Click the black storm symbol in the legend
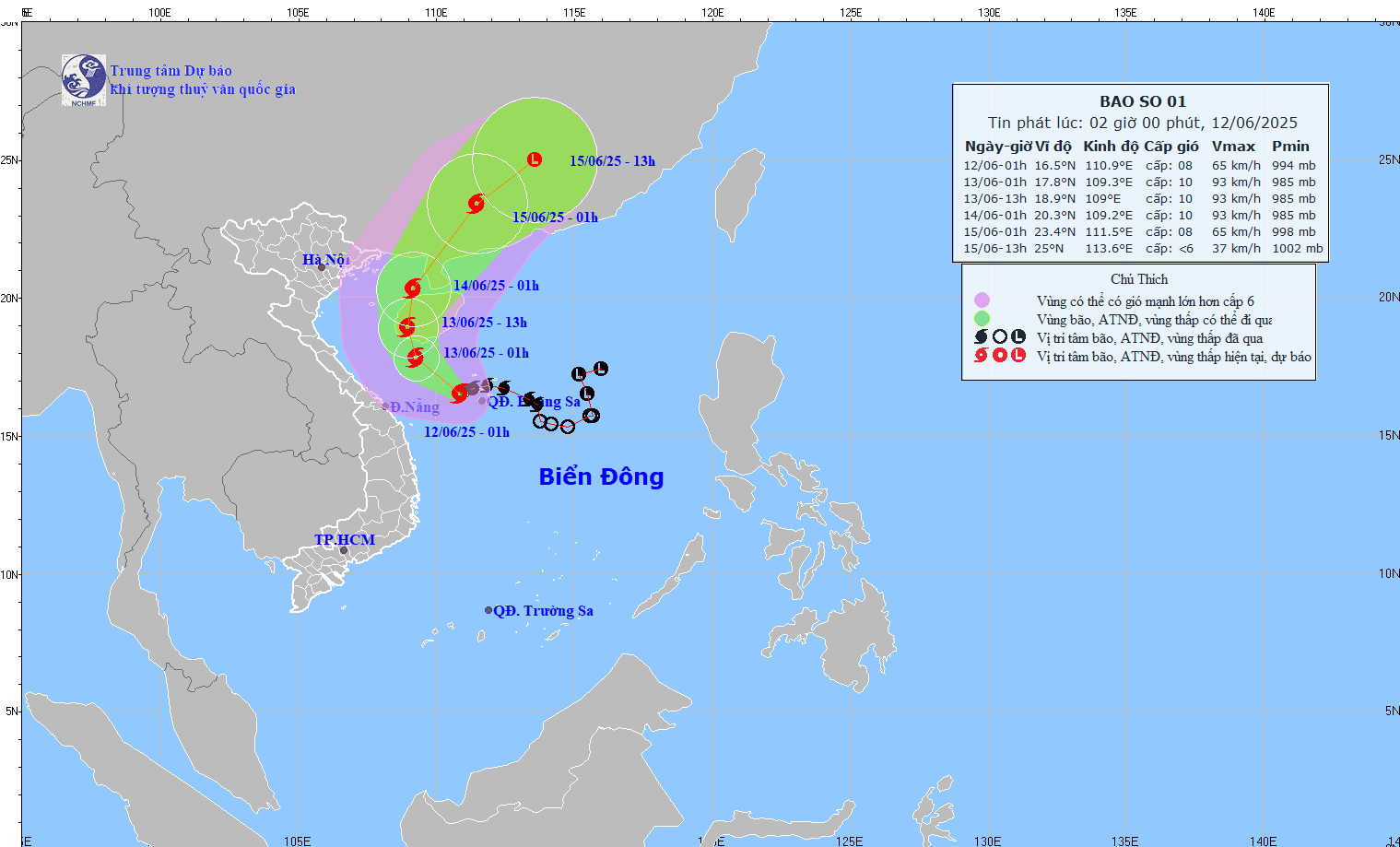Image resolution: width=1400 pixels, height=847 pixels. [x=982, y=337]
